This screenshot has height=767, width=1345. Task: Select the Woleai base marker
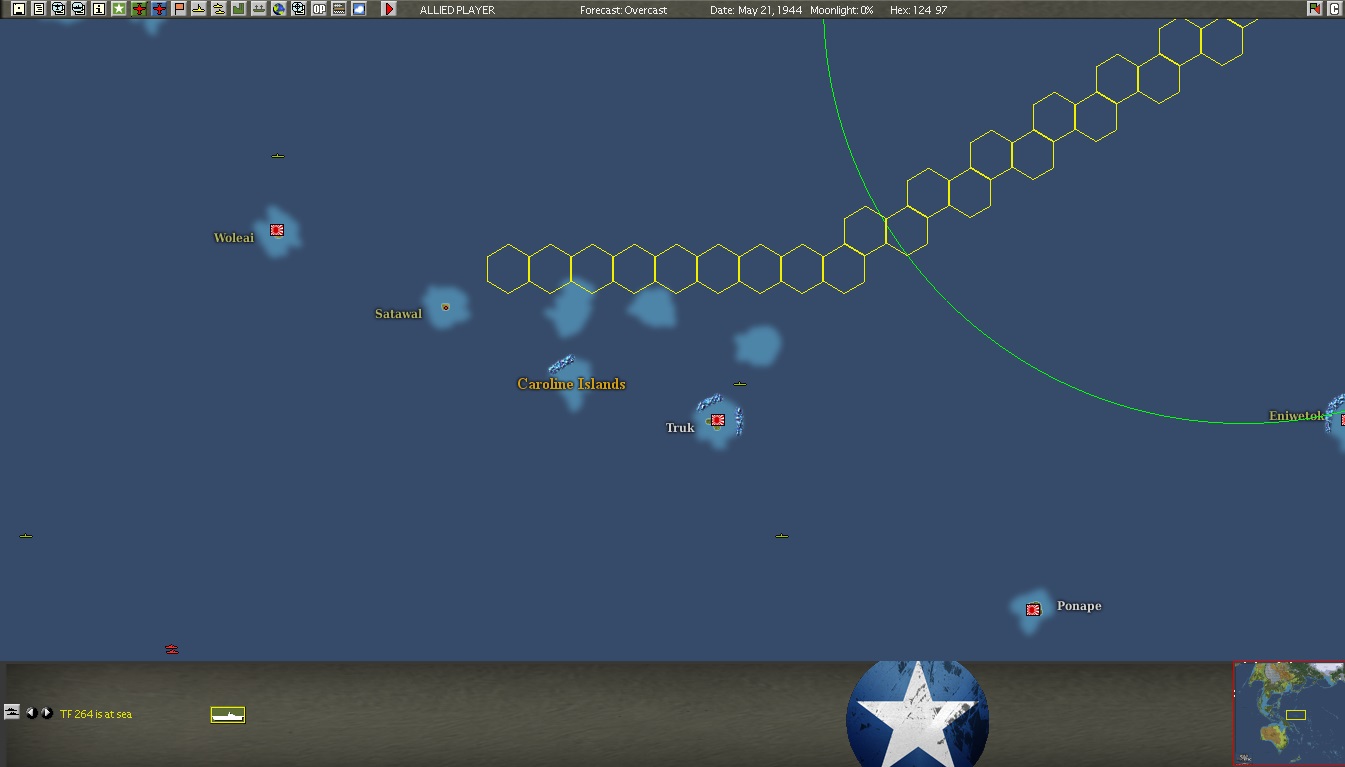(x=277, y=230)
